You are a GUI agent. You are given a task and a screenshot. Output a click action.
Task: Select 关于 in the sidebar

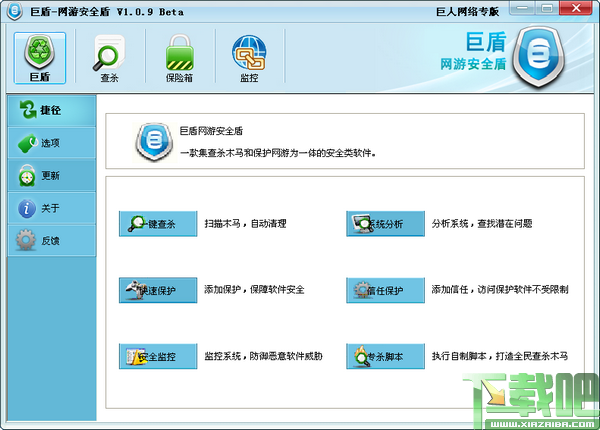52,208
